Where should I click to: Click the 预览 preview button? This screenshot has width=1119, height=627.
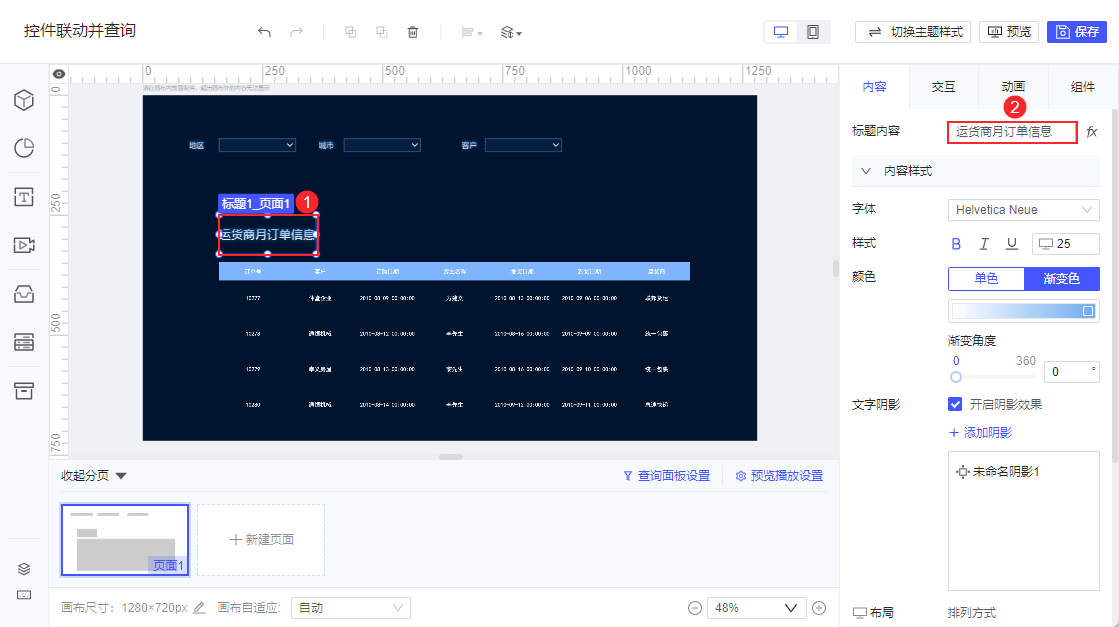[x=1009, y=32]
